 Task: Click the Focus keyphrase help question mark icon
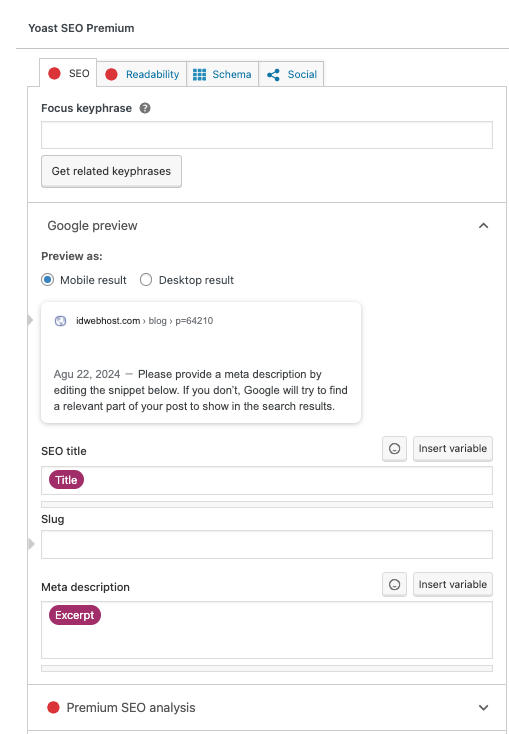[x=145, y=108]
